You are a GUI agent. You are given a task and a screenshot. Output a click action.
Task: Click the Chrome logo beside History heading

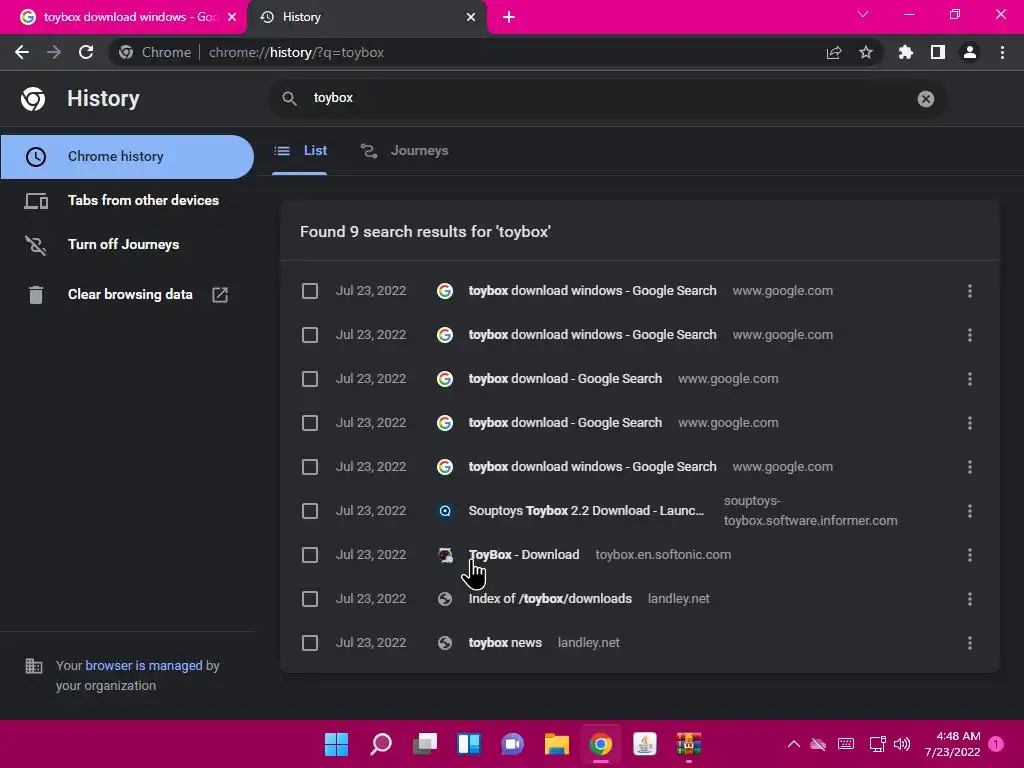(x=33, y=99)
